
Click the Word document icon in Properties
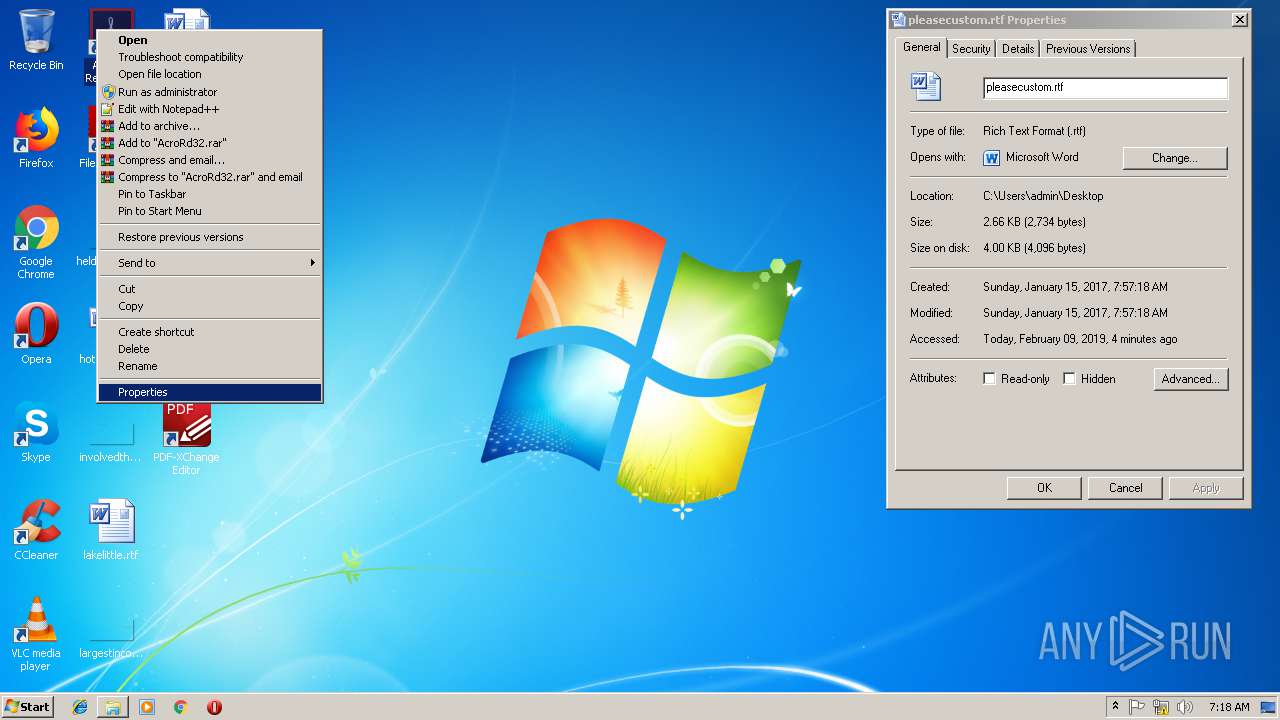[x=925, y=86]
